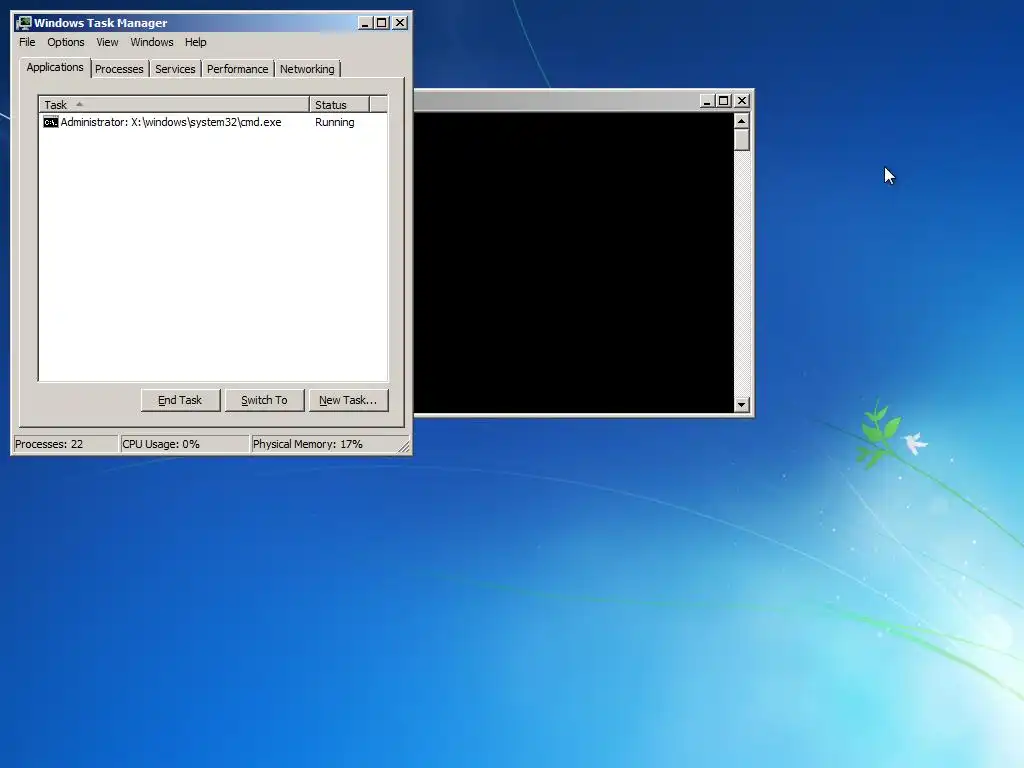Switch to the Processes tab
1024x768 pixels.
click(x=119, y=69)
